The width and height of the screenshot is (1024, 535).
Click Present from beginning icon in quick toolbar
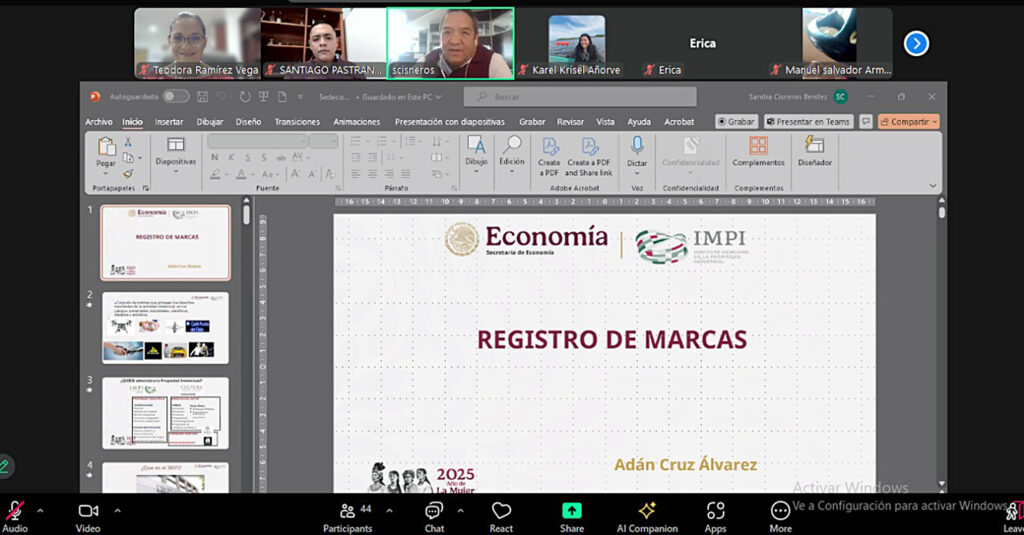pyautogui.click(x=264, y=97)
